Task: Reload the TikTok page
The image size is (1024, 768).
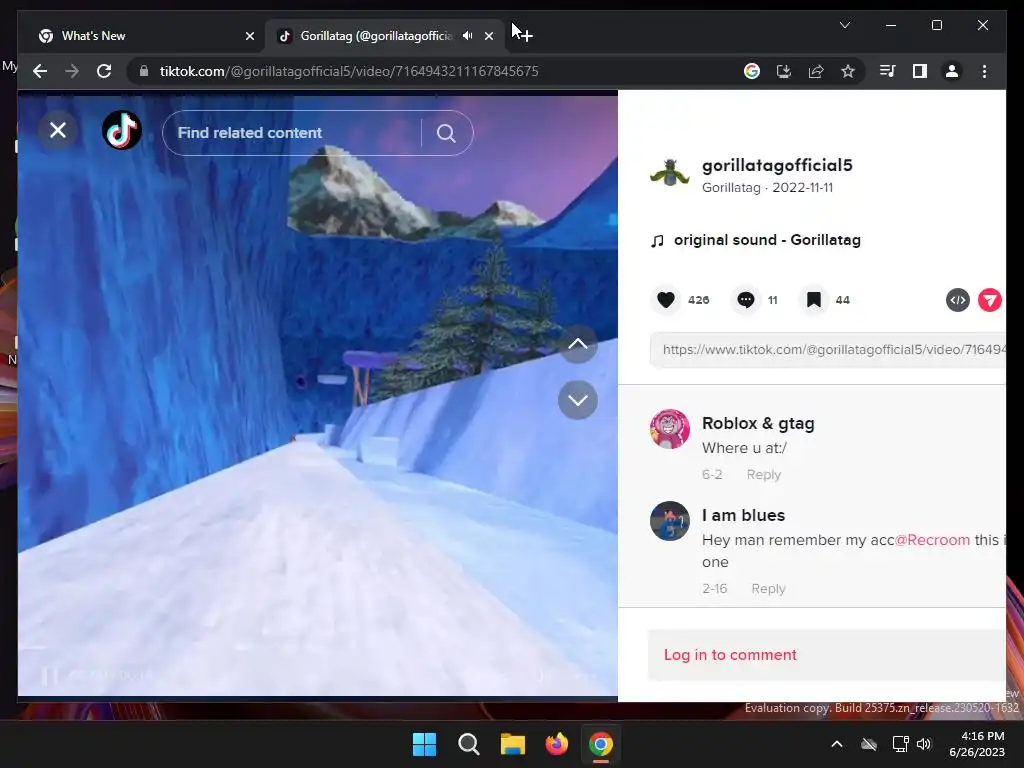Action: [104, 71]
